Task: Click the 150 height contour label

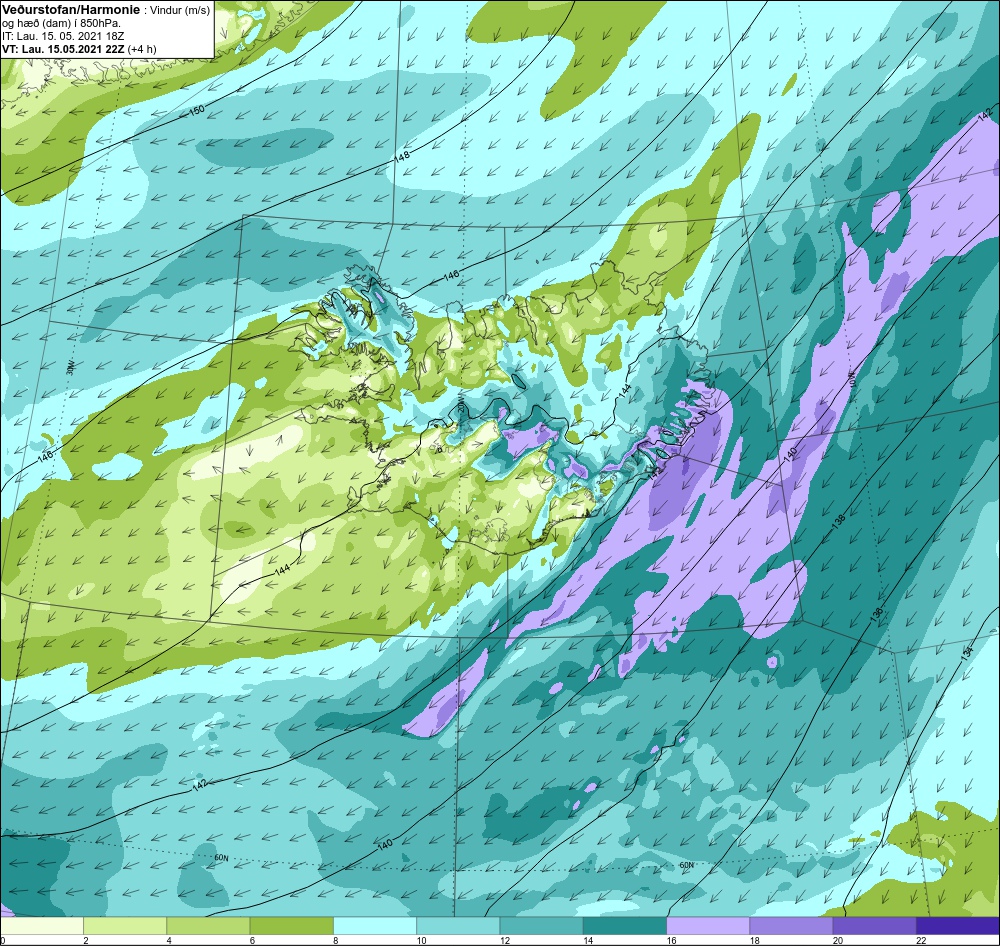Action: 197,110
